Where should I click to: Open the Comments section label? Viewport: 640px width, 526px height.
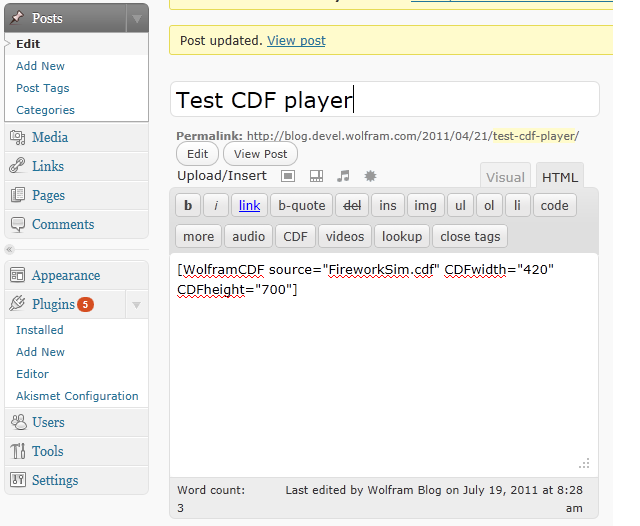coord(63,224)
